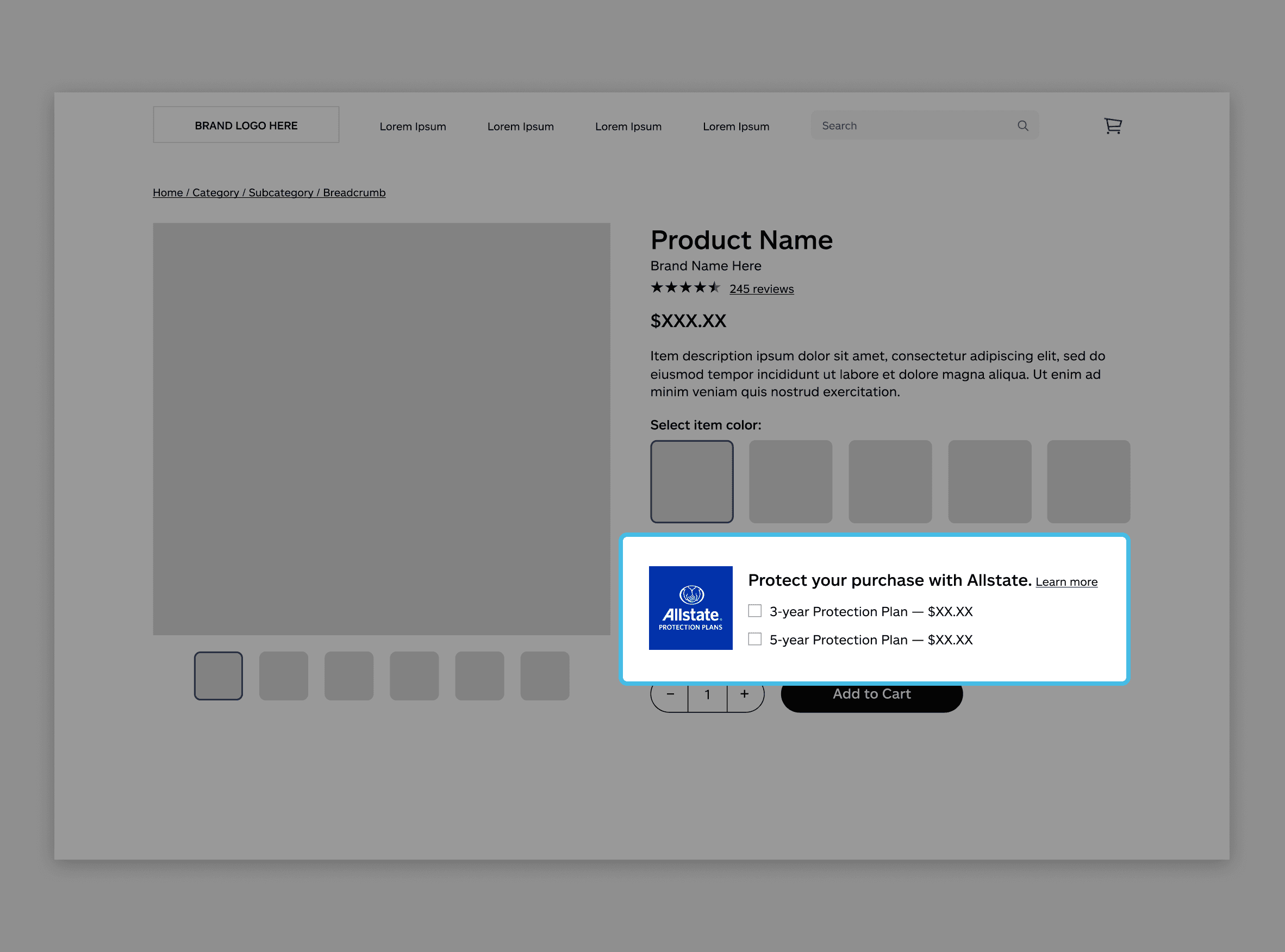1285x952 pixels.
Task: Select the third product thumbnail
Action: [x=349, y=676]
